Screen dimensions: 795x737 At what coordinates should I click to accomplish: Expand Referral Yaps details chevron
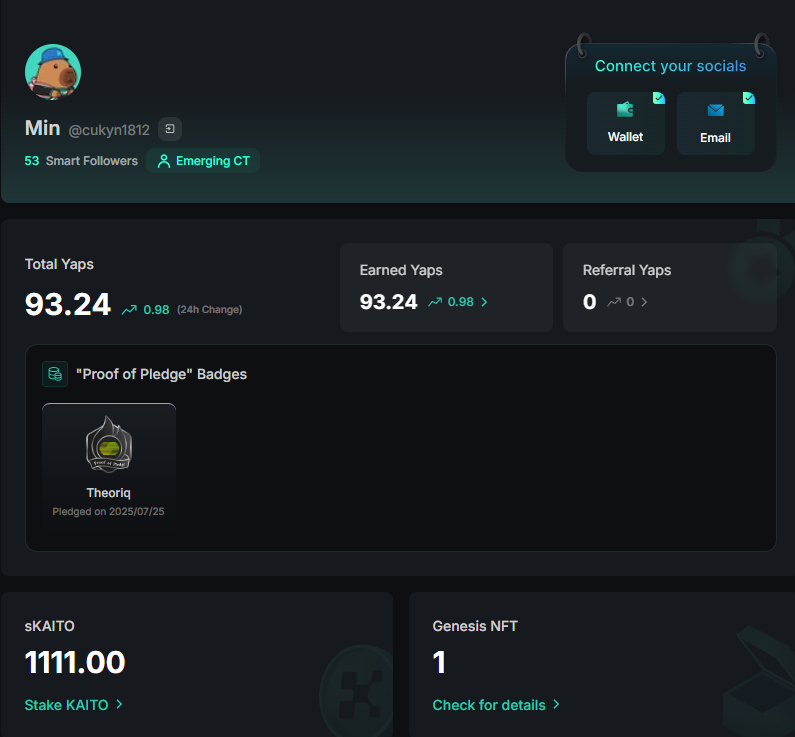(644, 302)
